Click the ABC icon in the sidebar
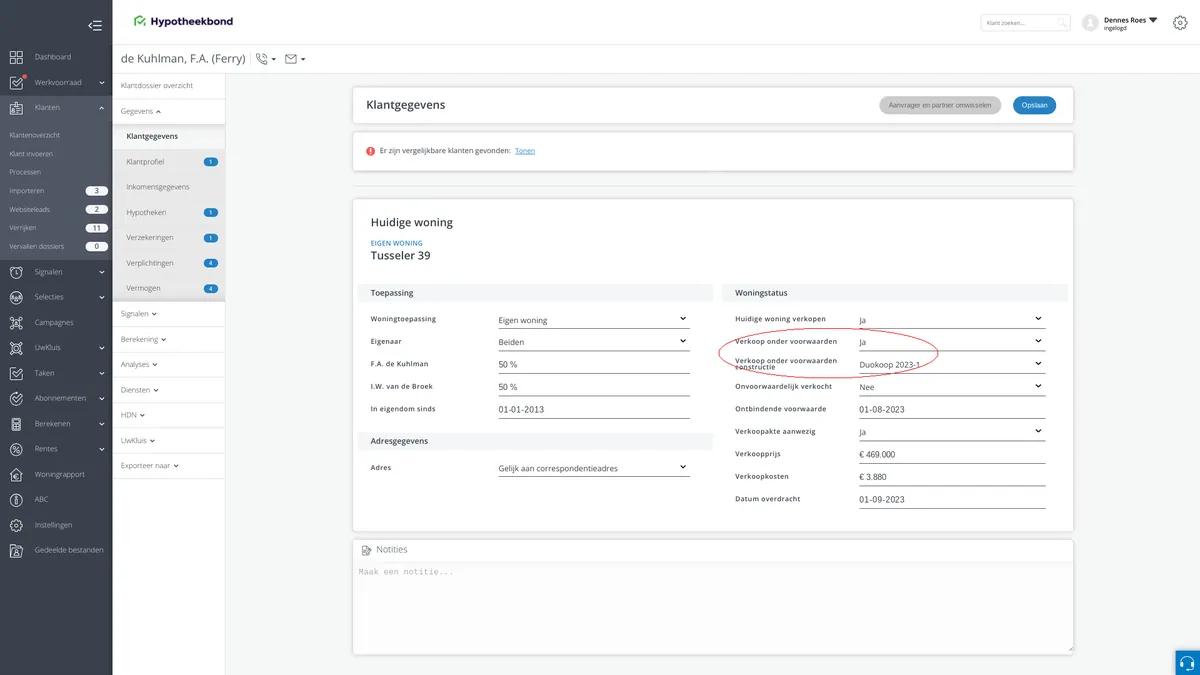The image size is (1200, 675). tap(16, 499)
